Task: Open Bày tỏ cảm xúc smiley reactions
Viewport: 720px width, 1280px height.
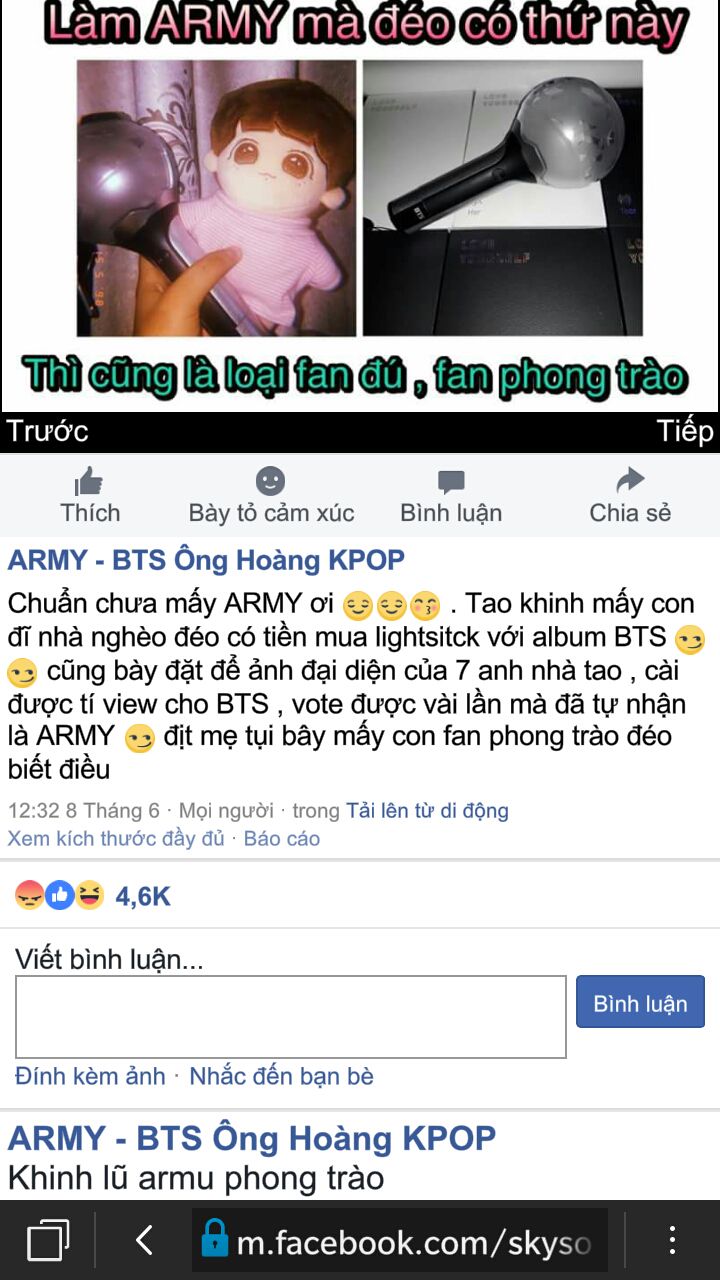Action: [x=270, y=481]
